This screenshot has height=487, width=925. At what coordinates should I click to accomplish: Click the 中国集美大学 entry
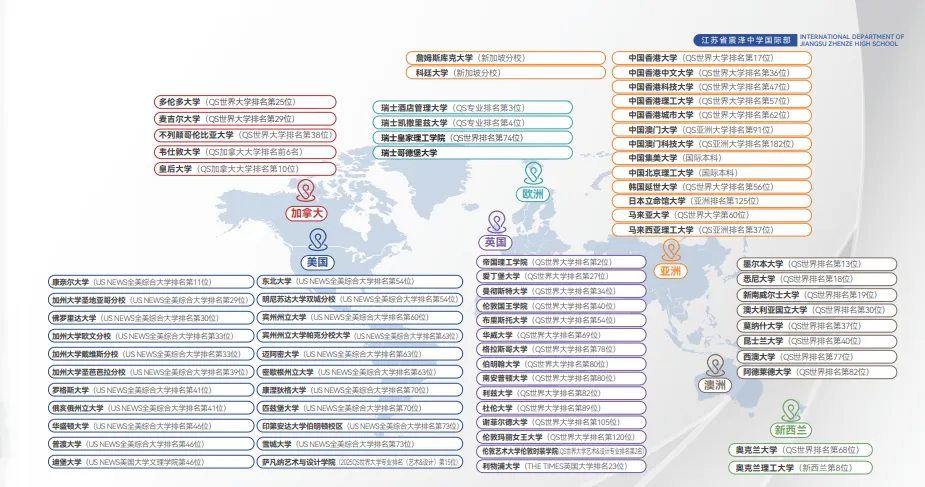coord(711,158)
